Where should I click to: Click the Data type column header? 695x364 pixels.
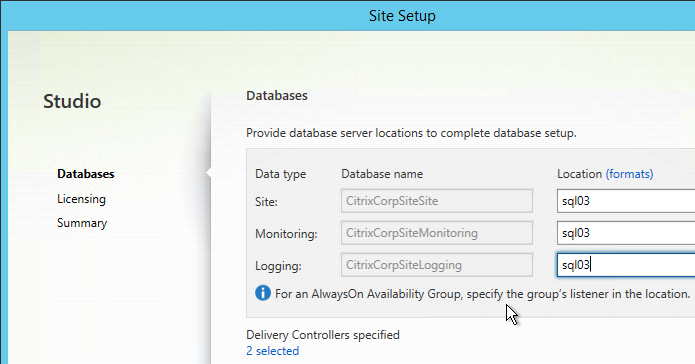click(281, 174)
